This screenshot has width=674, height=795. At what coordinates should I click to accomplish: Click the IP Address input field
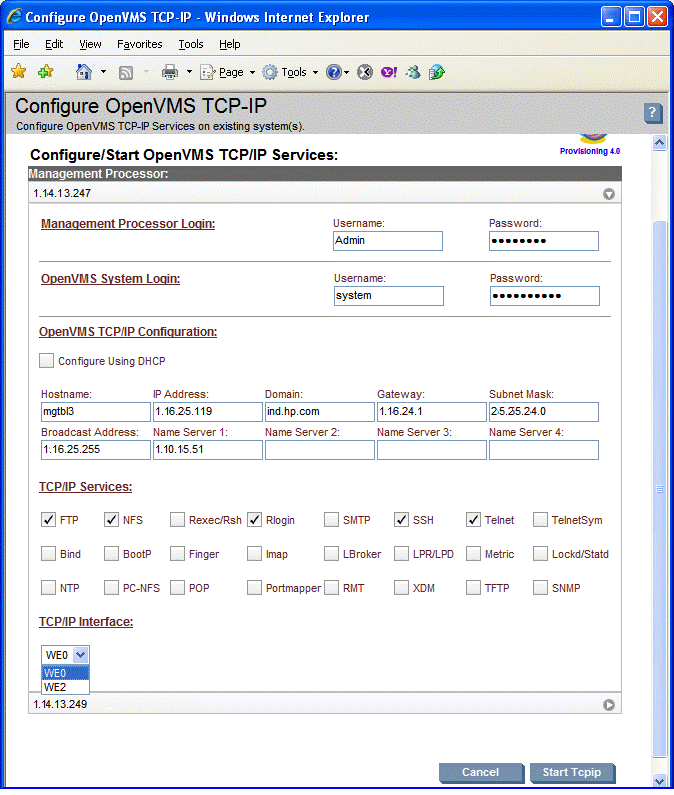tap(208, 412)
